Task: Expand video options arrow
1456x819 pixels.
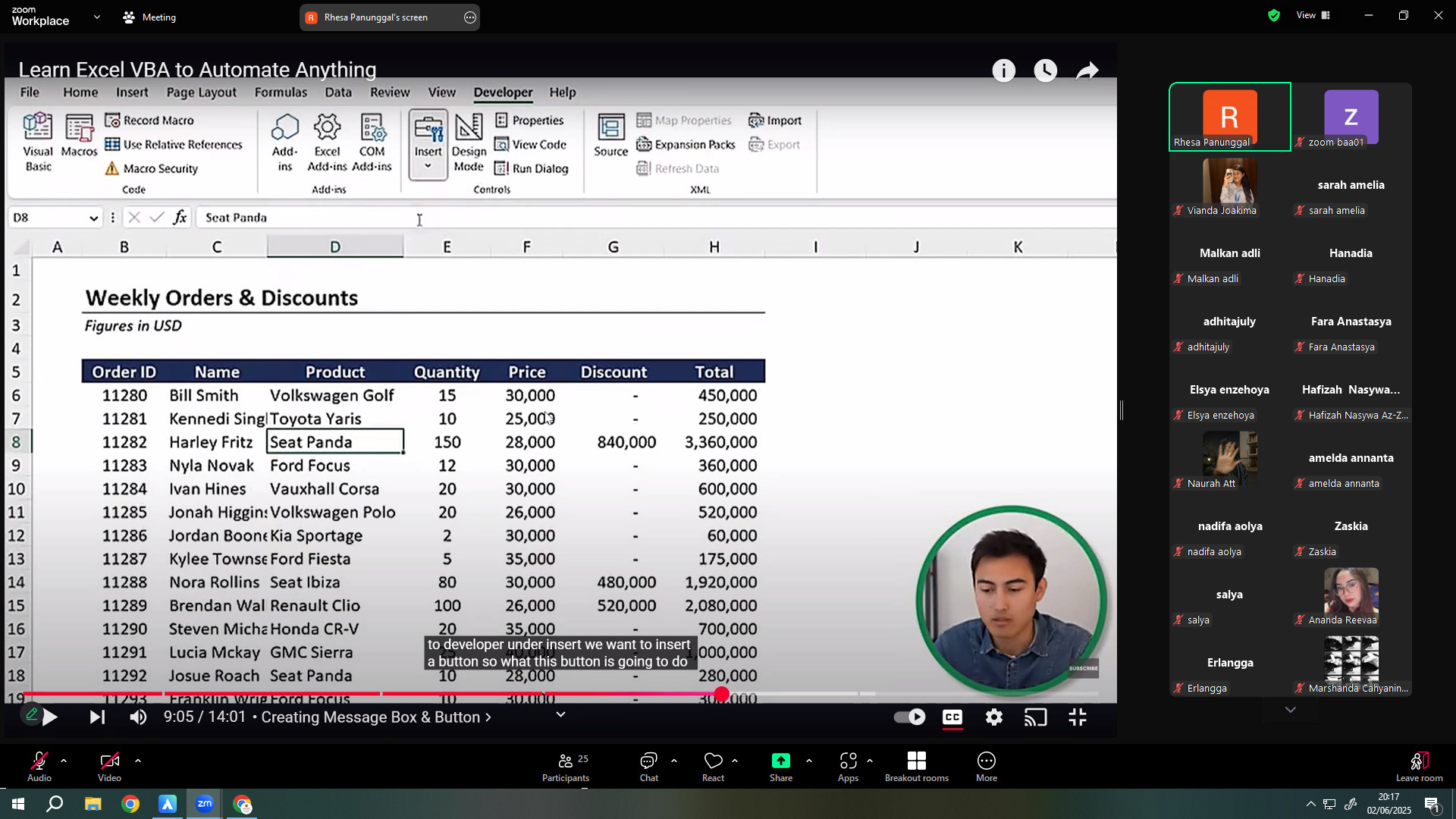Action: coord(138,761)
